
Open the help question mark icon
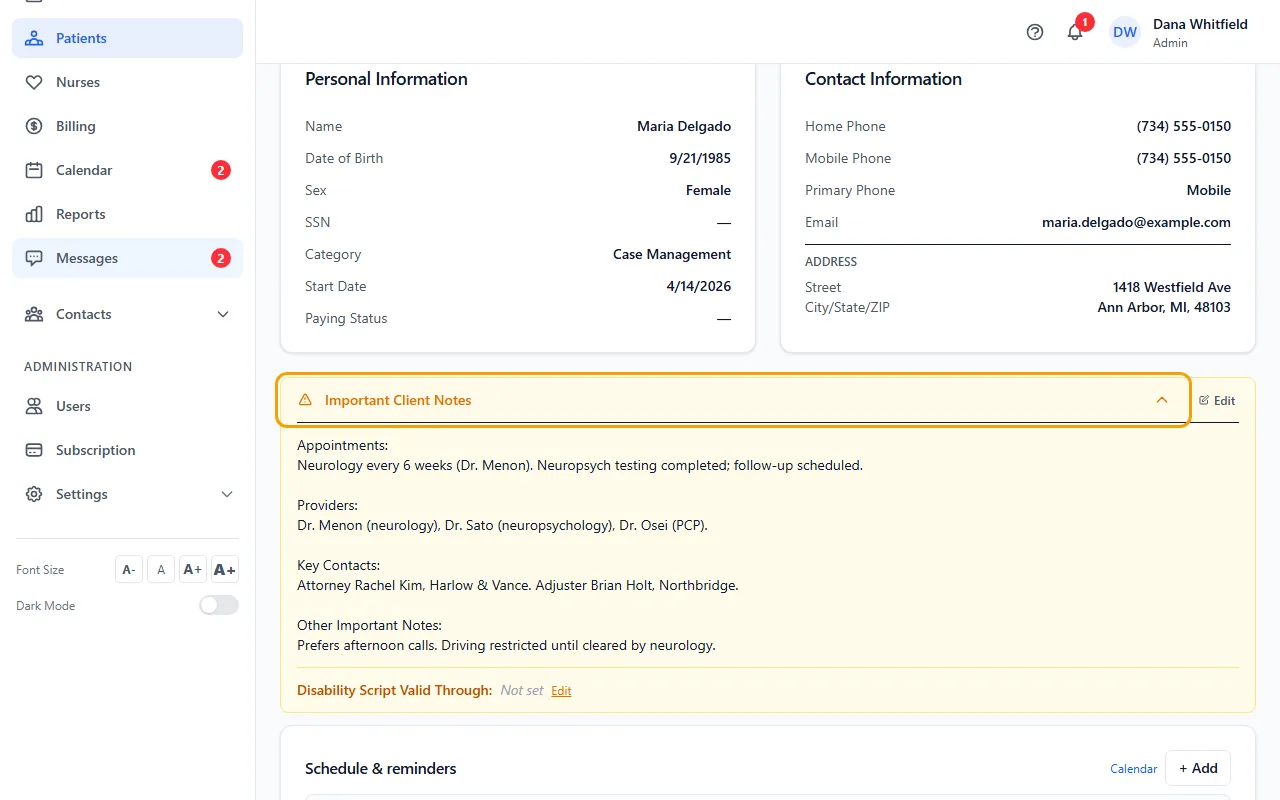[x=1035, y=32]
